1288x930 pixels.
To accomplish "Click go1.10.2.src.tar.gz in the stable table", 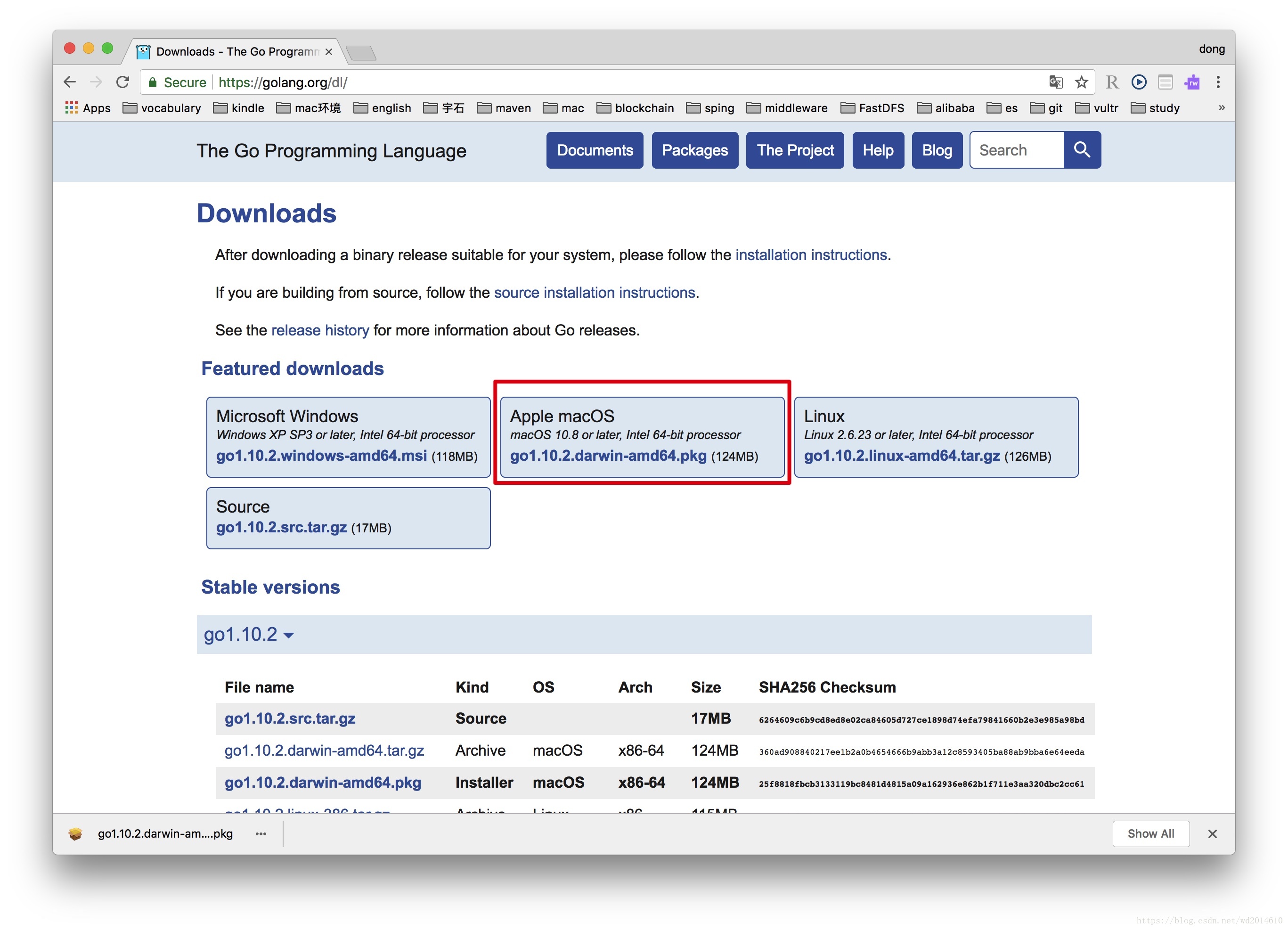I will (290, 718).
